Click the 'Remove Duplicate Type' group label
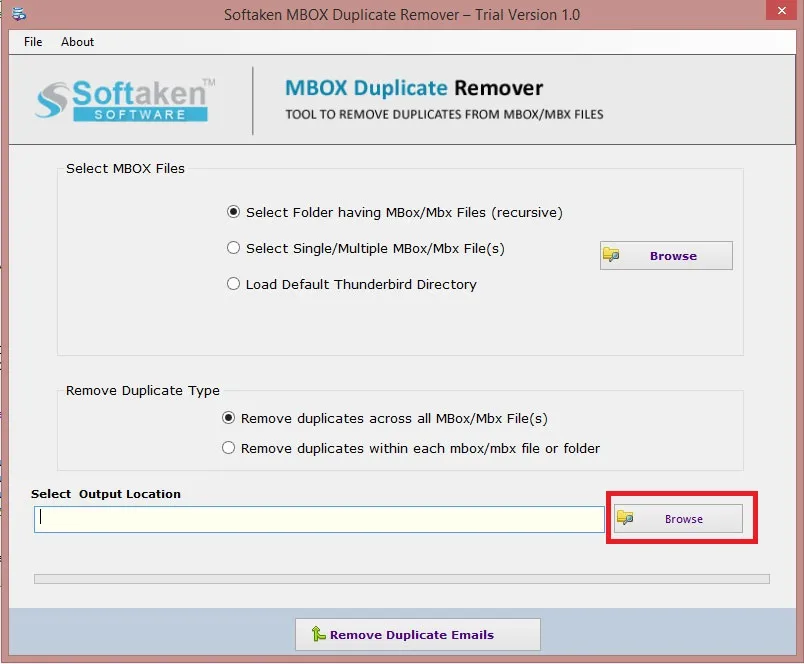The height and width of the screenshot is (664, 804). [x=143, y=390]
